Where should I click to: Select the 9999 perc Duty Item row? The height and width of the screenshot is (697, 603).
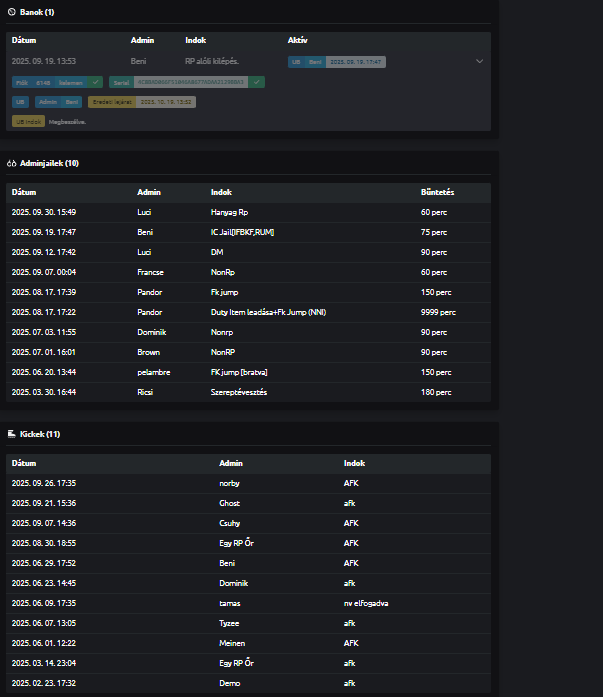pos(248,312)
